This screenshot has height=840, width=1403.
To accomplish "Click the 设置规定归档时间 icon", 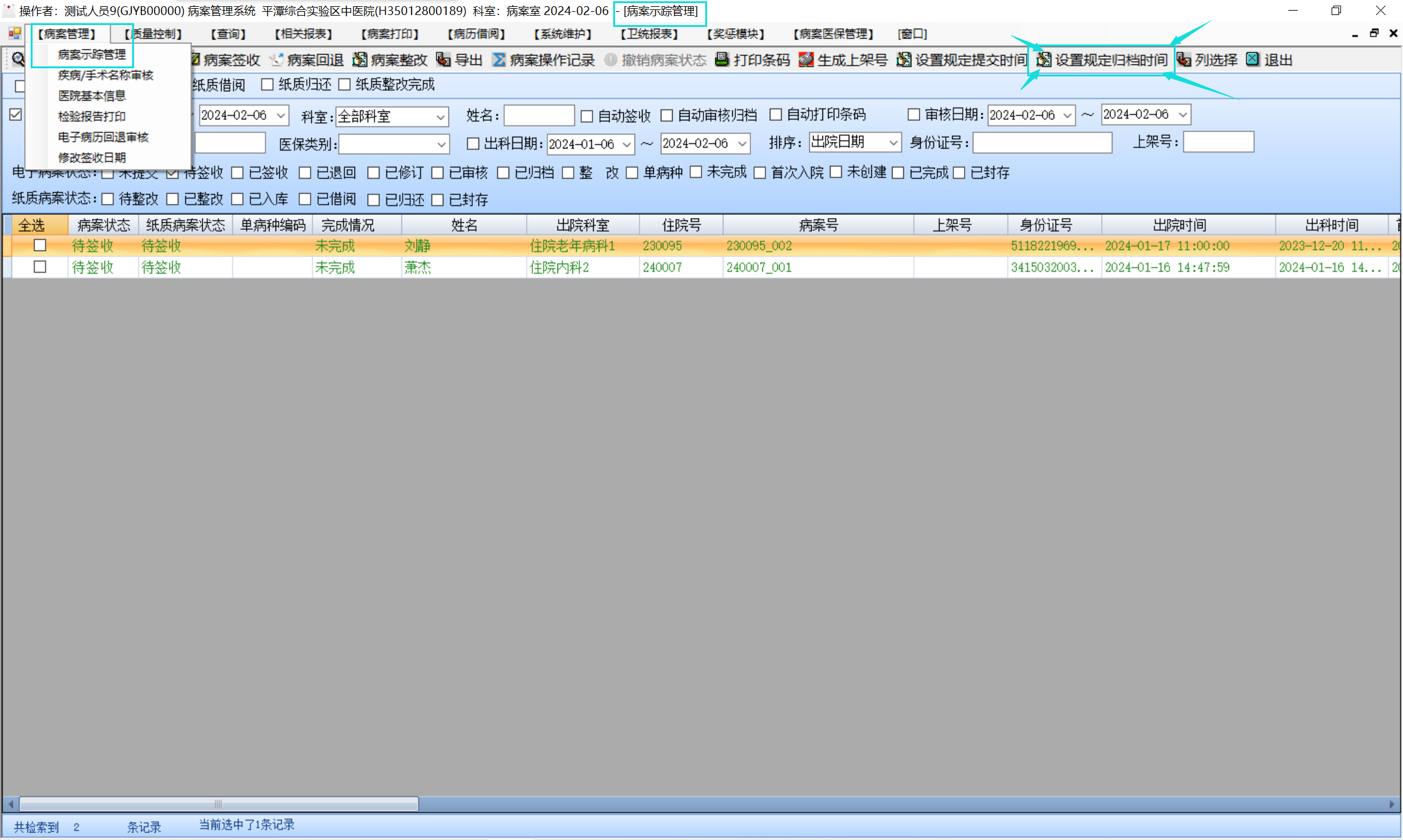I will (x=1044, y=60).
